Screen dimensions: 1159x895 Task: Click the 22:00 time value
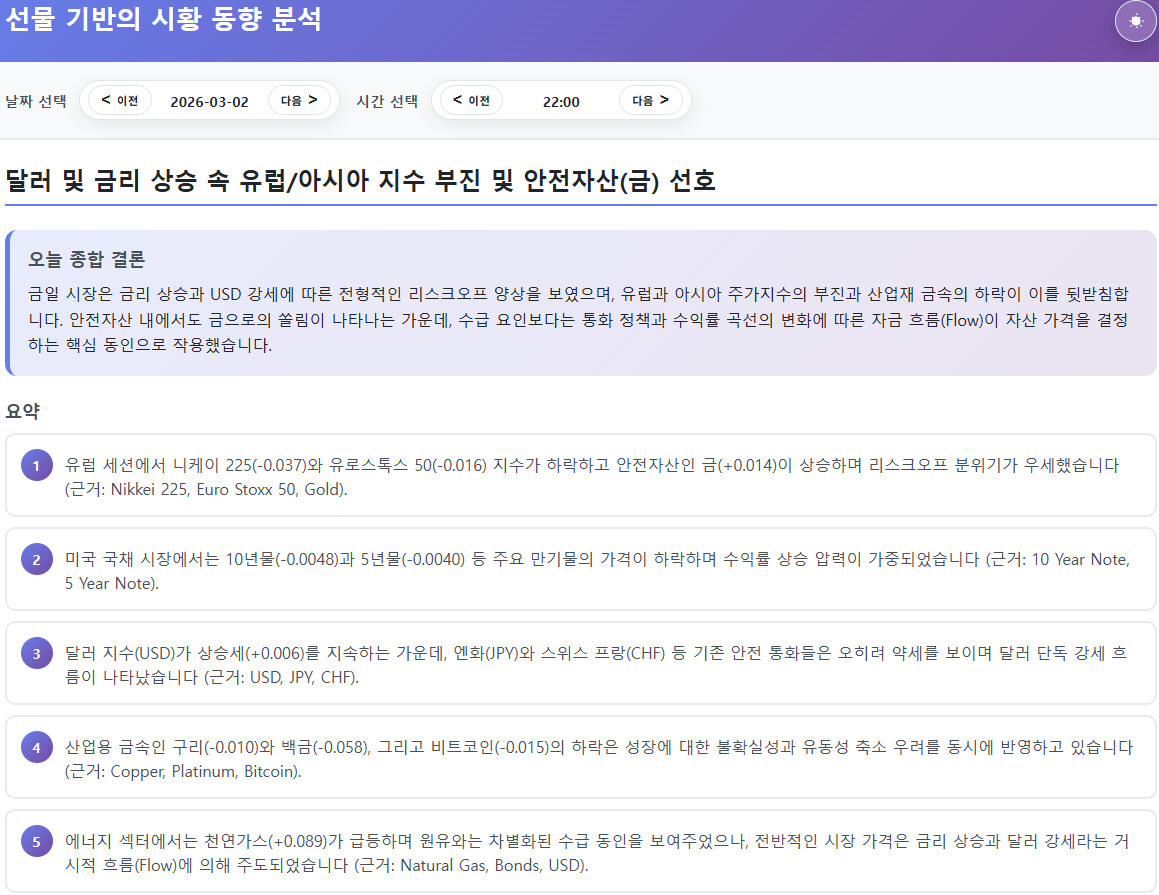point(561,101)
